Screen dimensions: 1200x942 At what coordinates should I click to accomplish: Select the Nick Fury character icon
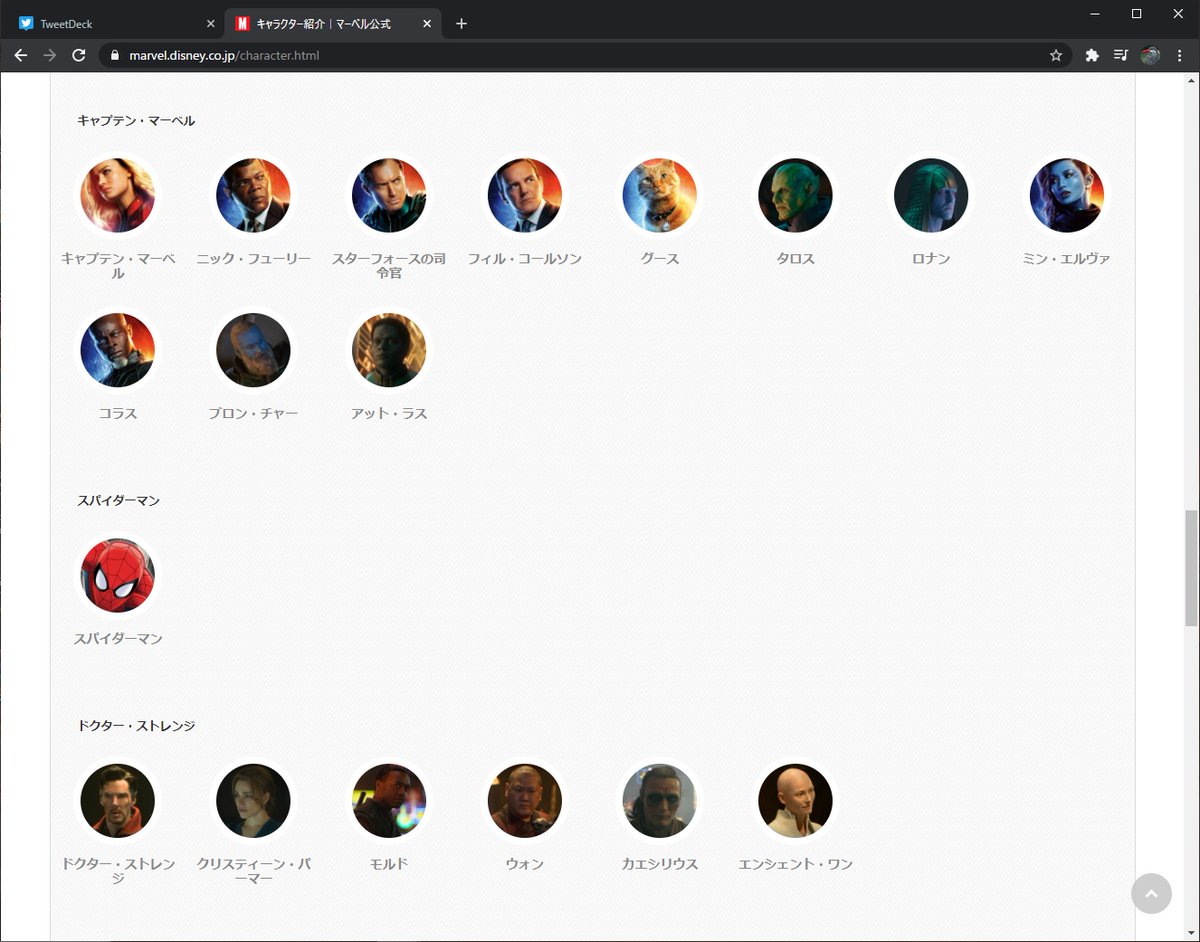pos(253,195)
